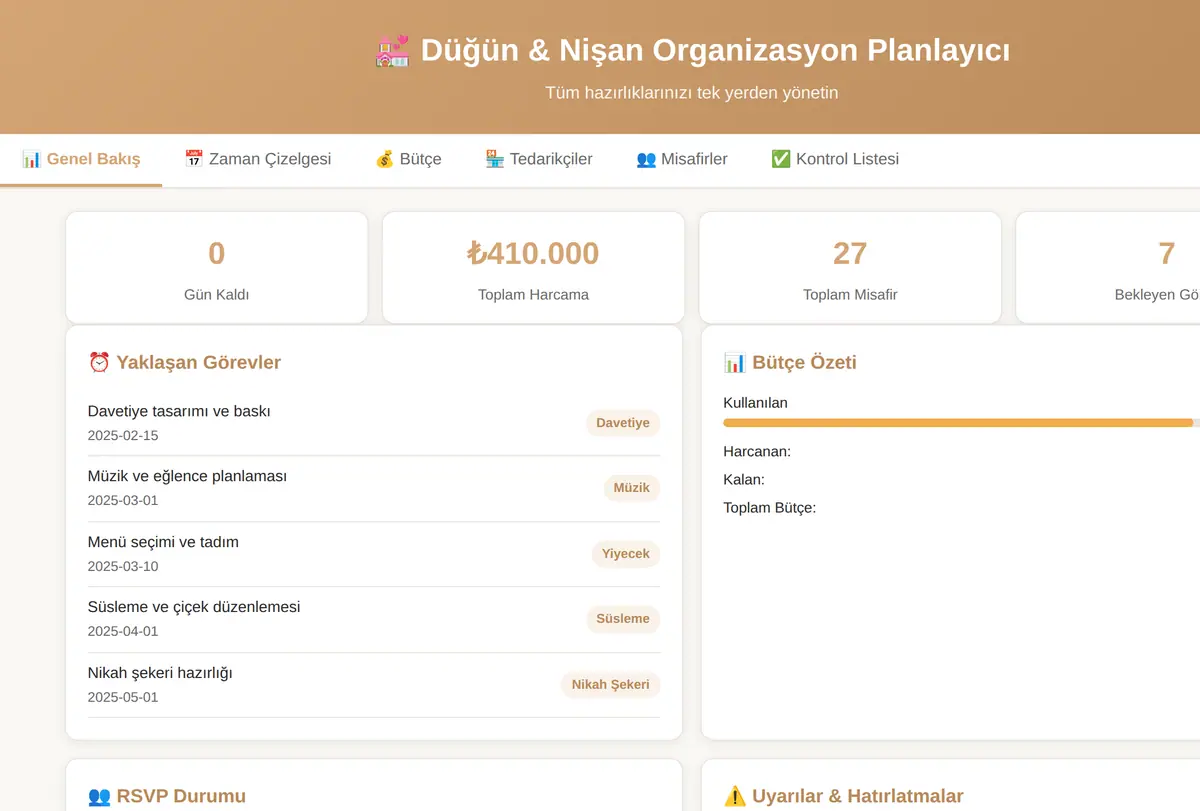Viewport: 1200px width, 811px height.
Task: Select the Gün Kaldı stat card
Action: (x=217, y=267)
